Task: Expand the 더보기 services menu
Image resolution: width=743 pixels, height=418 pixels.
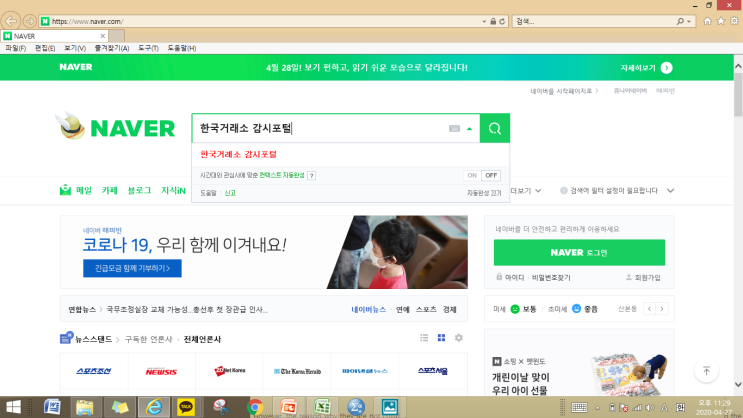Action: tap(526, 191)
